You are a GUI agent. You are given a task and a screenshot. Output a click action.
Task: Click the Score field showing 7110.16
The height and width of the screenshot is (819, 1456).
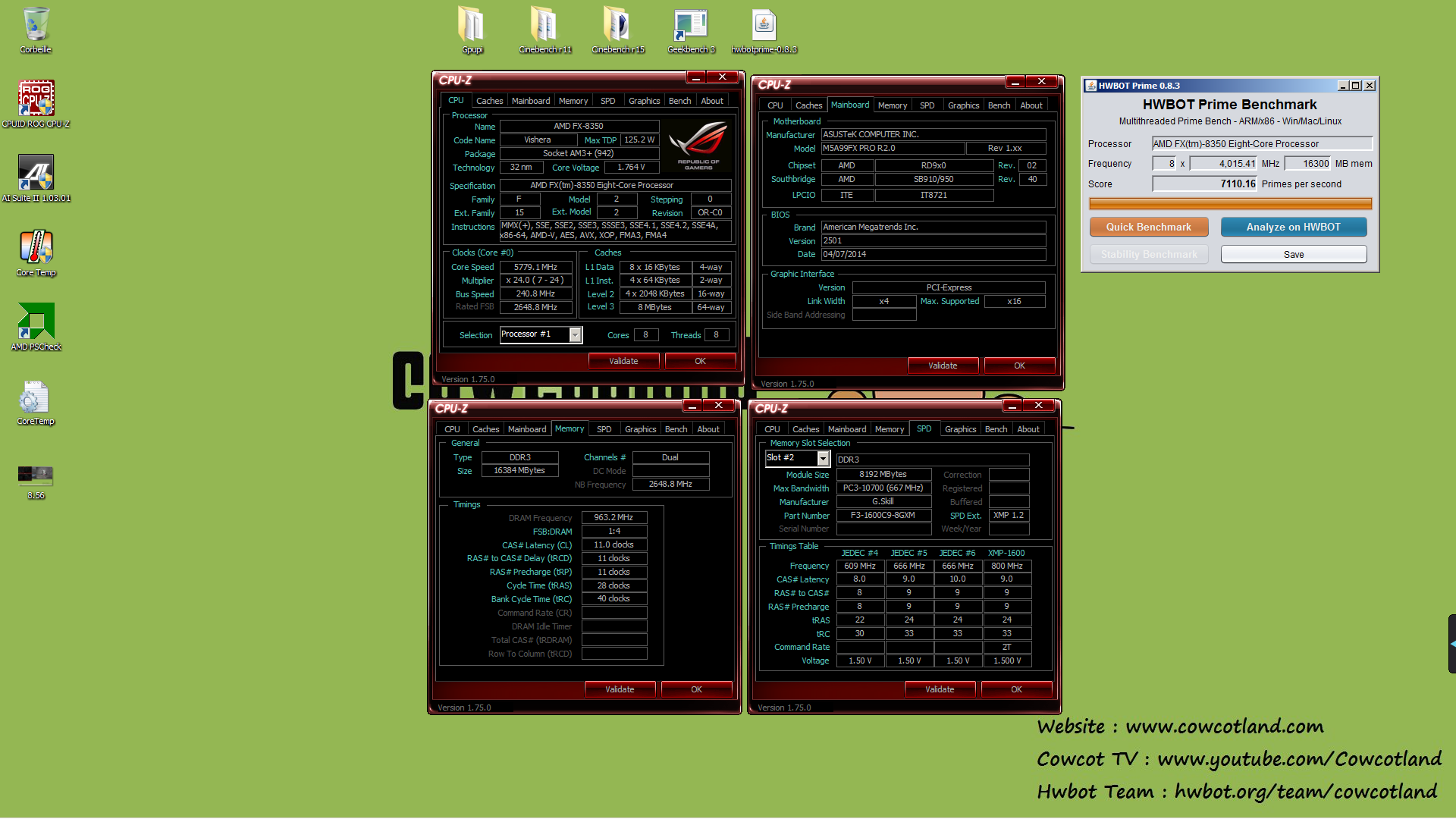pos(1204,184)
